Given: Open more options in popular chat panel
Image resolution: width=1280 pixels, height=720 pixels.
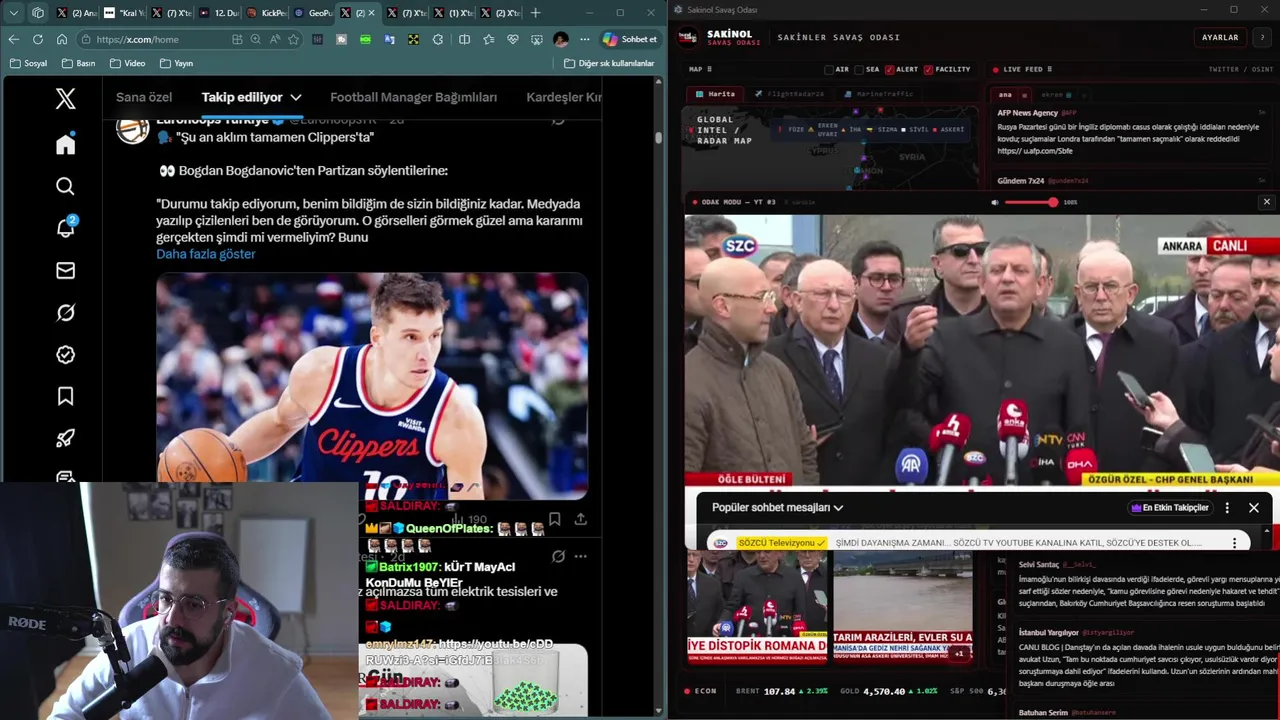Looking at the screenshot, I should click(1227, 508).
